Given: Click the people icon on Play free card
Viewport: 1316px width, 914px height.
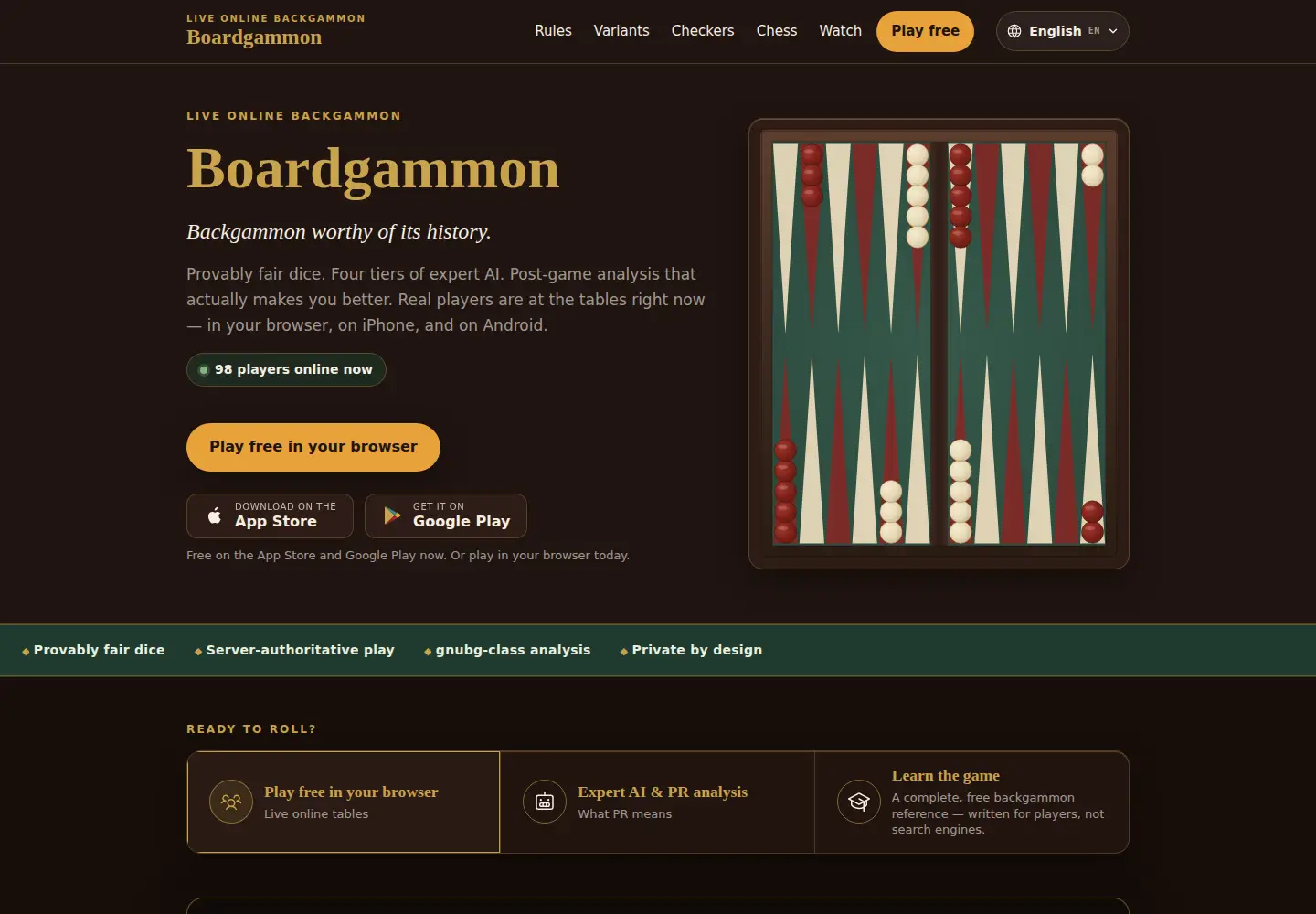Looking at the screenshot, I should pos(231,802).
